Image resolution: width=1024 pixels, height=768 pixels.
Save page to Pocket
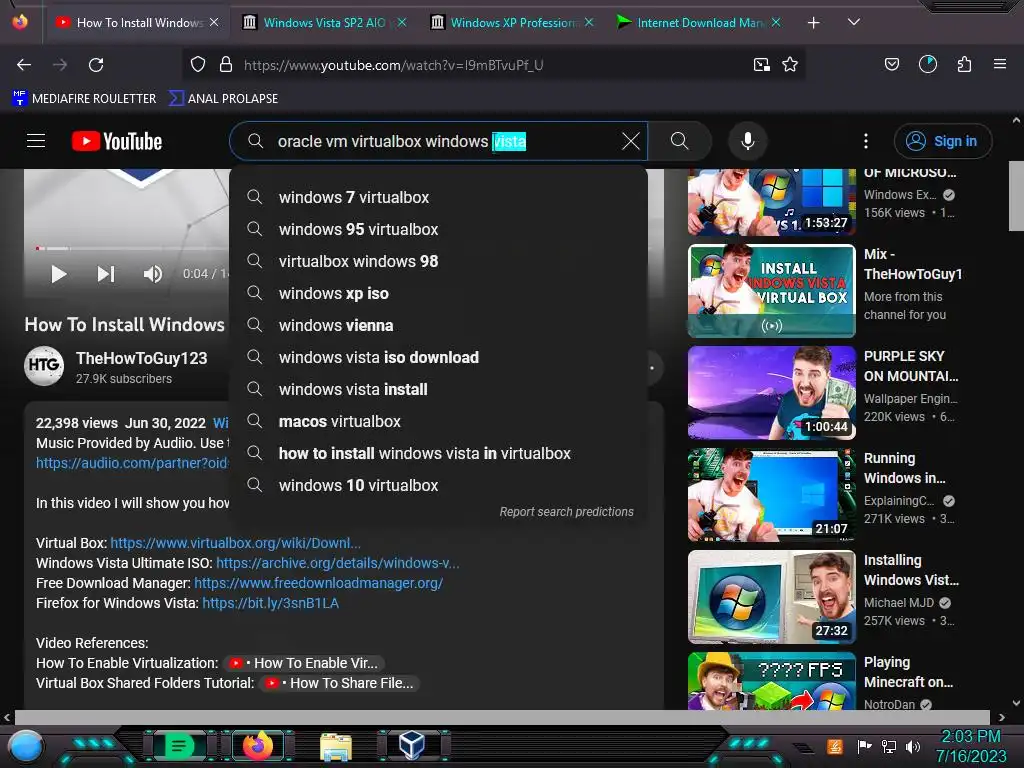891,64
